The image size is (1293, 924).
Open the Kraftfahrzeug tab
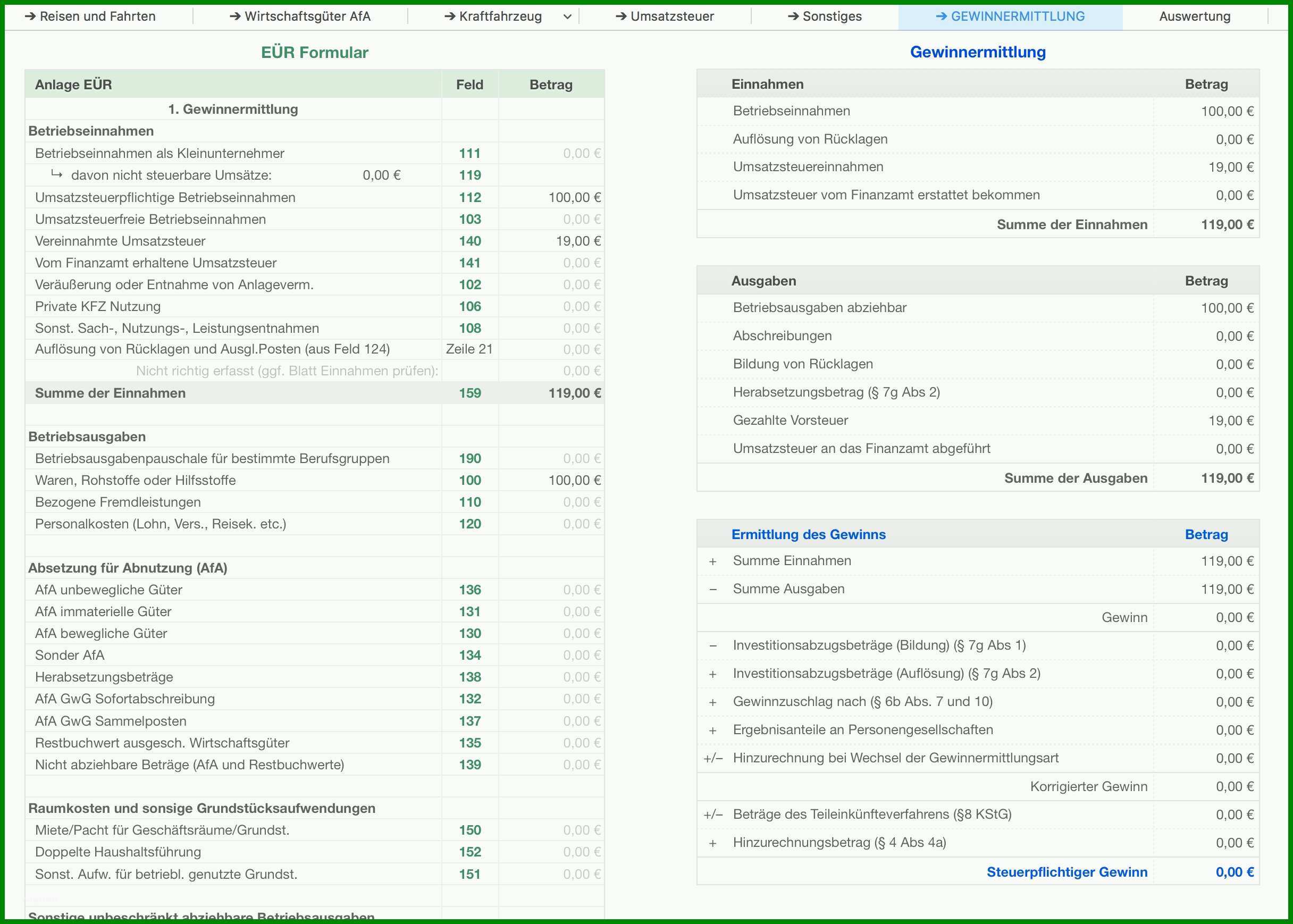pos(493,16)
